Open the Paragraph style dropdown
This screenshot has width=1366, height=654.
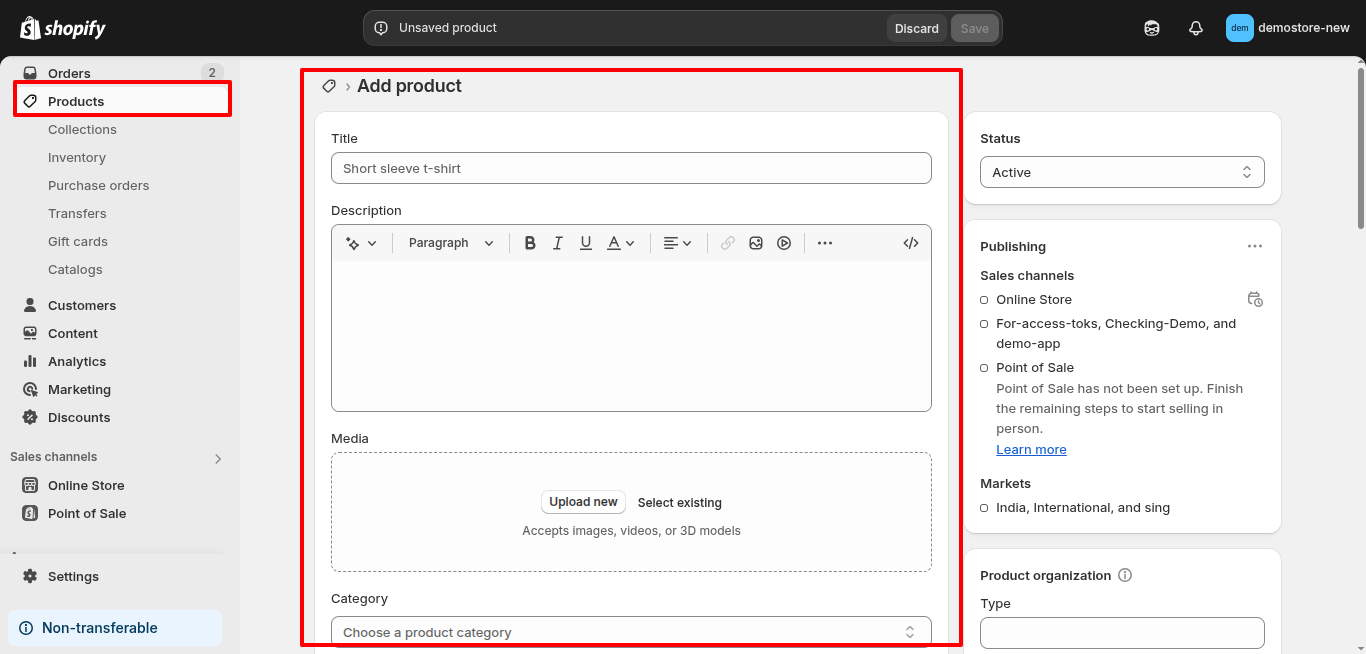tap(449, 242)
